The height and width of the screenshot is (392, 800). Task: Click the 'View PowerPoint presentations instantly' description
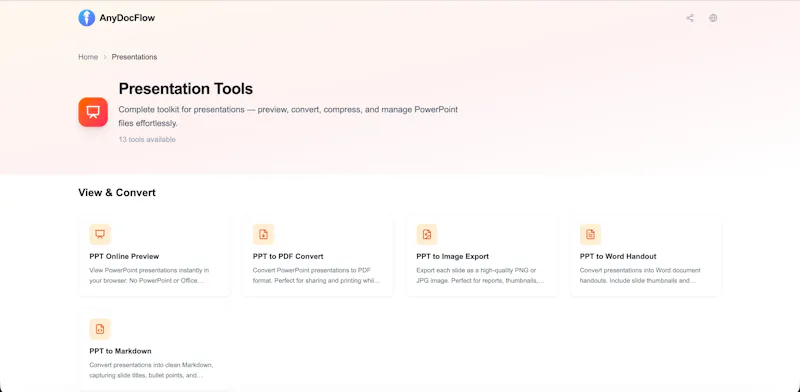pos(149,275)
